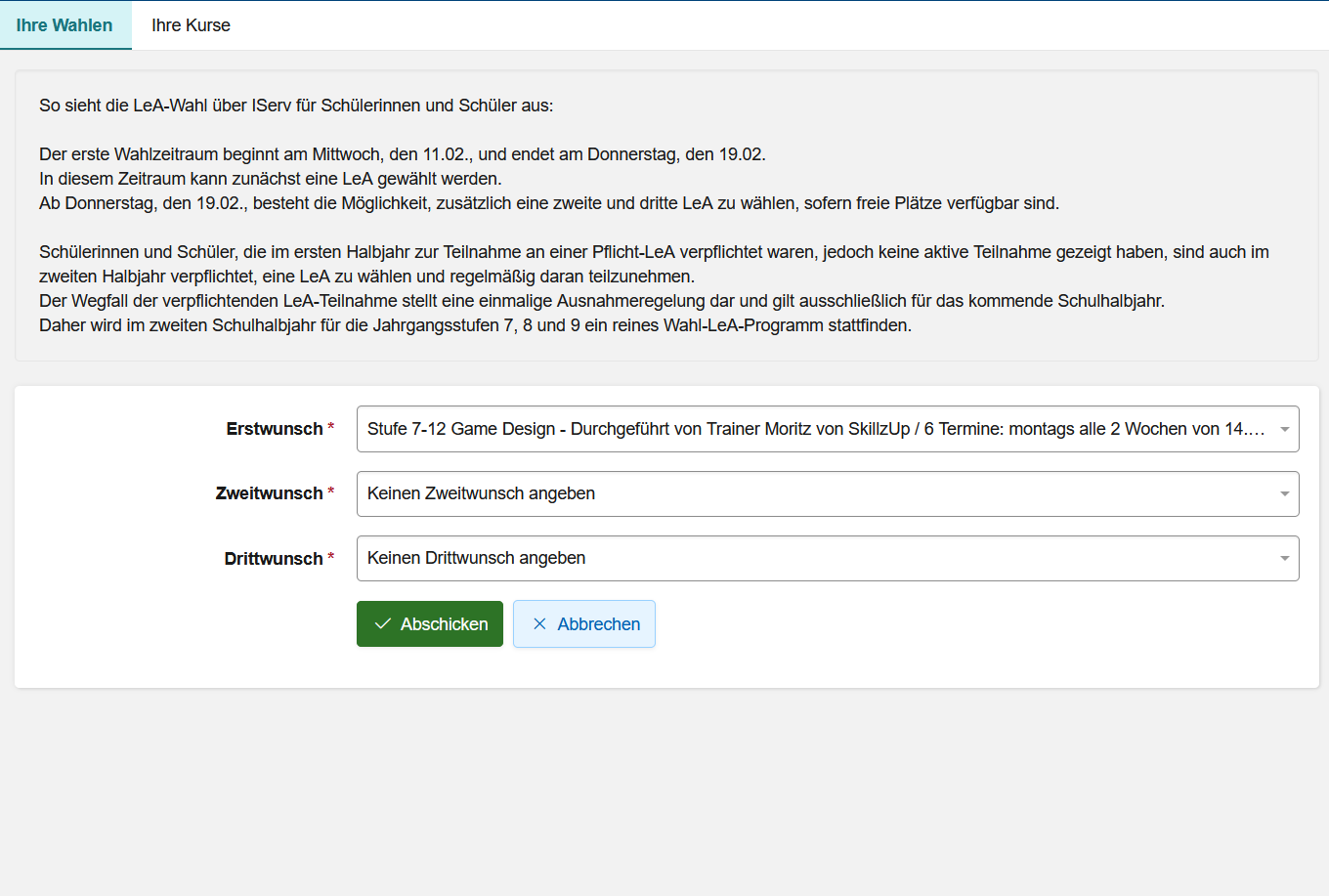The image size is (1329, 896).
Task: Expand the Drittwunsch dropdown arrow
Action: tap(1284, 558)
